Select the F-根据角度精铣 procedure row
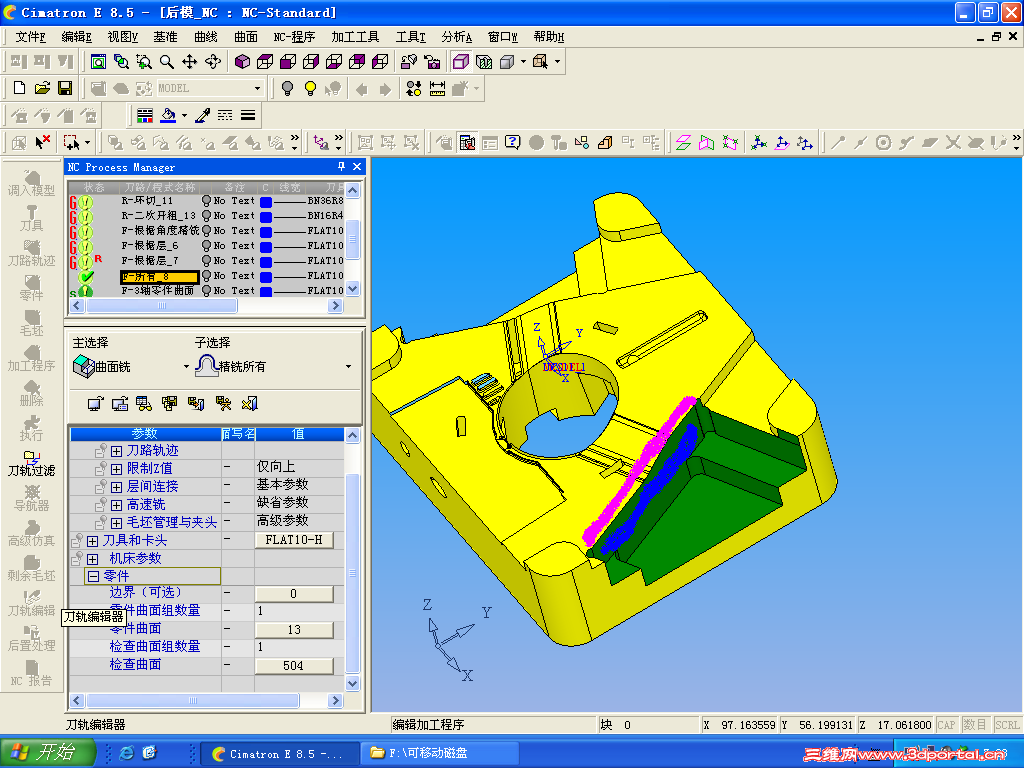This screenshot has height=768, width=1024. click(x=160, y=231)
